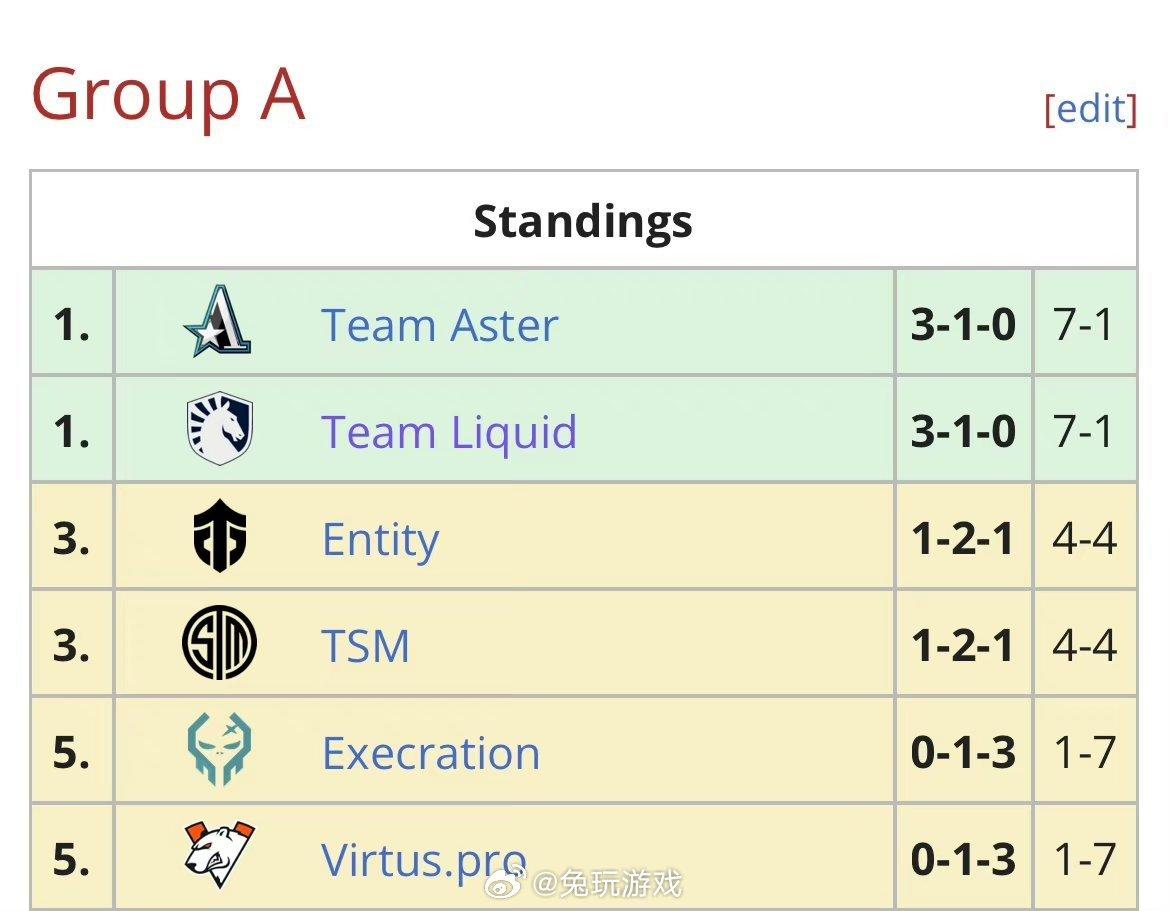Click the Execration teal logo
The image size is (1169, 911).
[220, 752]
